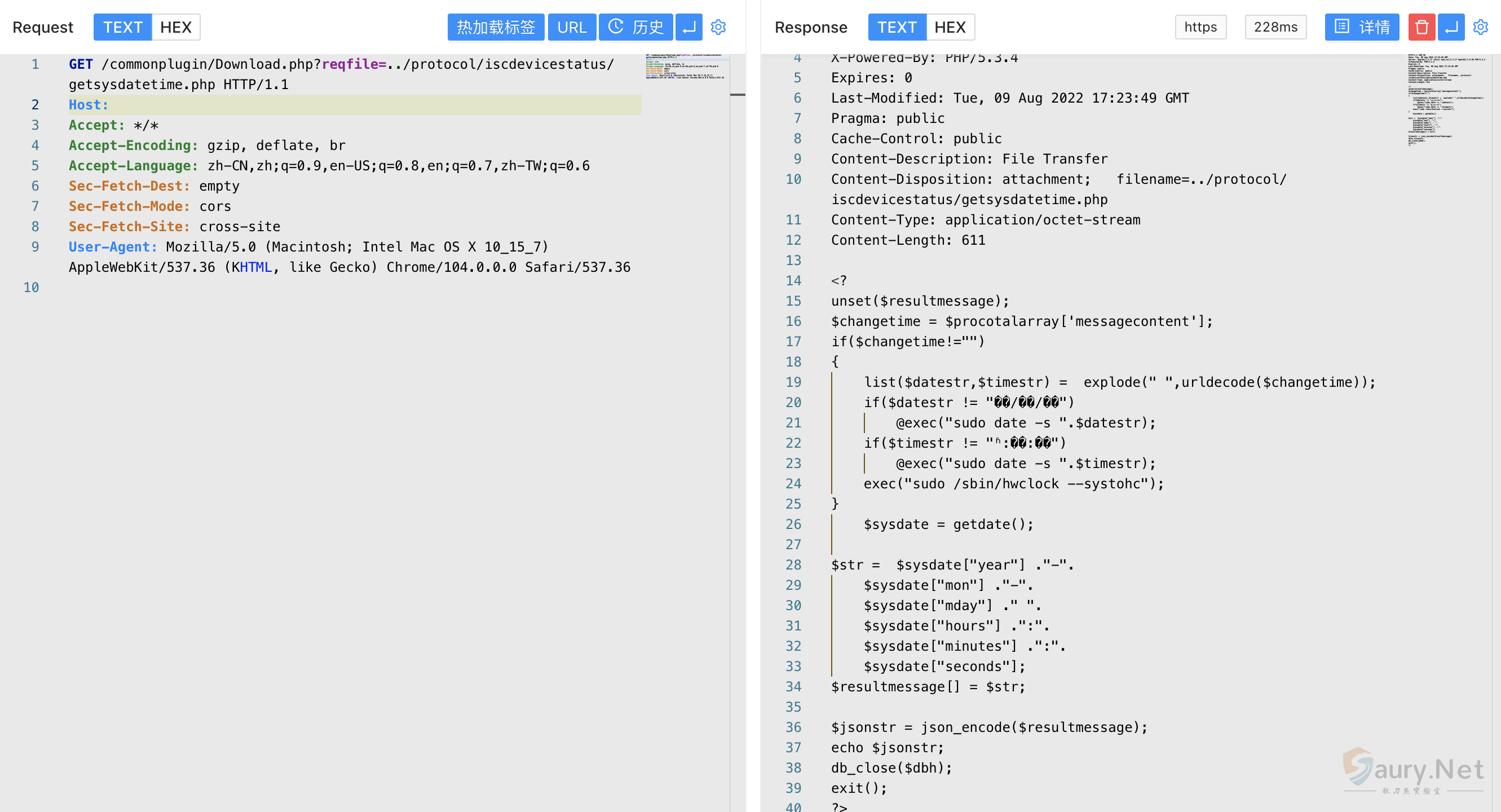Click the Request code minimap thumbnail
This screenshot has width=1501, height=812.
click(x=685, y=67)
